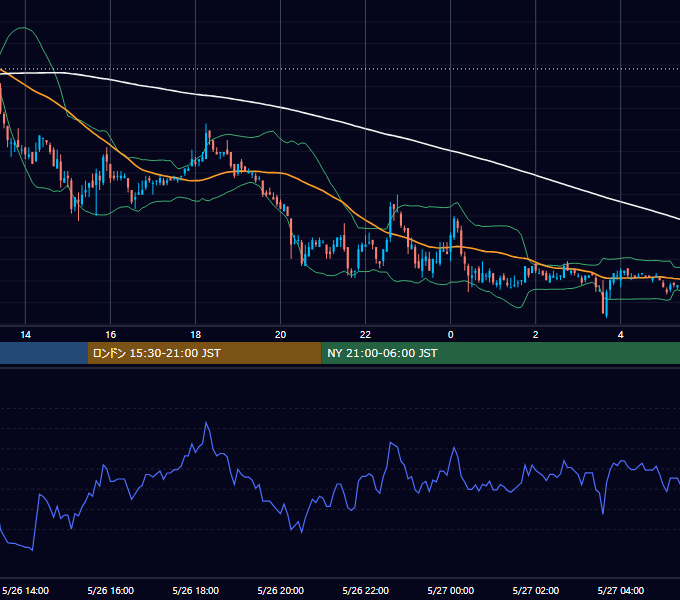The height and width of the screenshot is (600, 680).
Task: Click the lowest candle wick before 4:00
Action: point(606,303)
